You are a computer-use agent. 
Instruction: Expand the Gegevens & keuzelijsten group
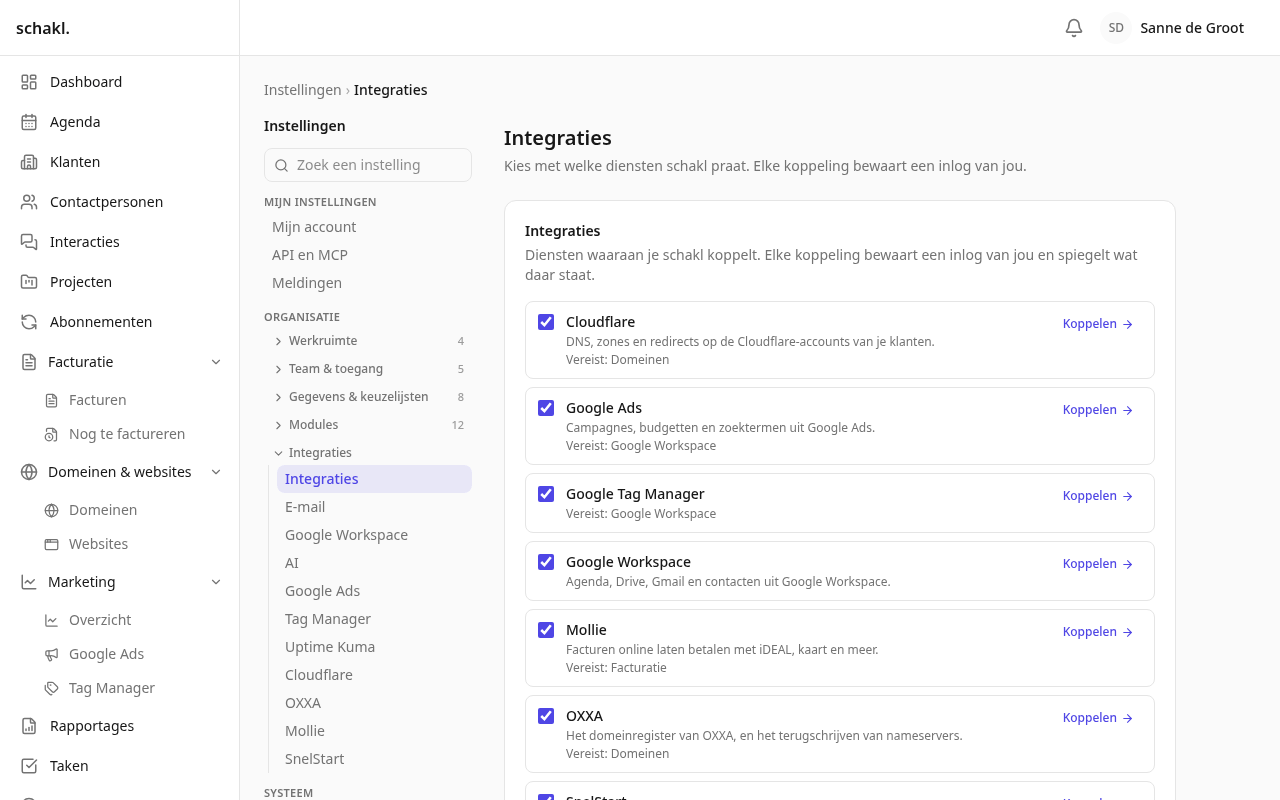370,397
